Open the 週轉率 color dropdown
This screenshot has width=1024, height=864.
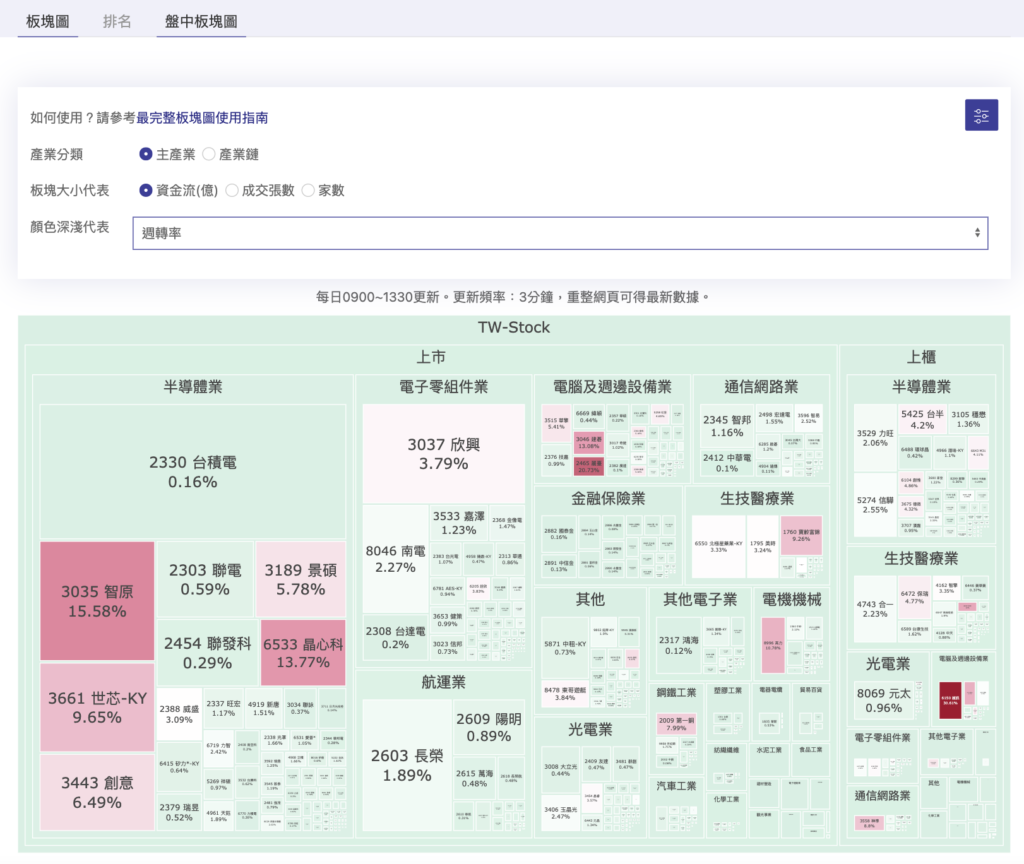tap(560, 233)
